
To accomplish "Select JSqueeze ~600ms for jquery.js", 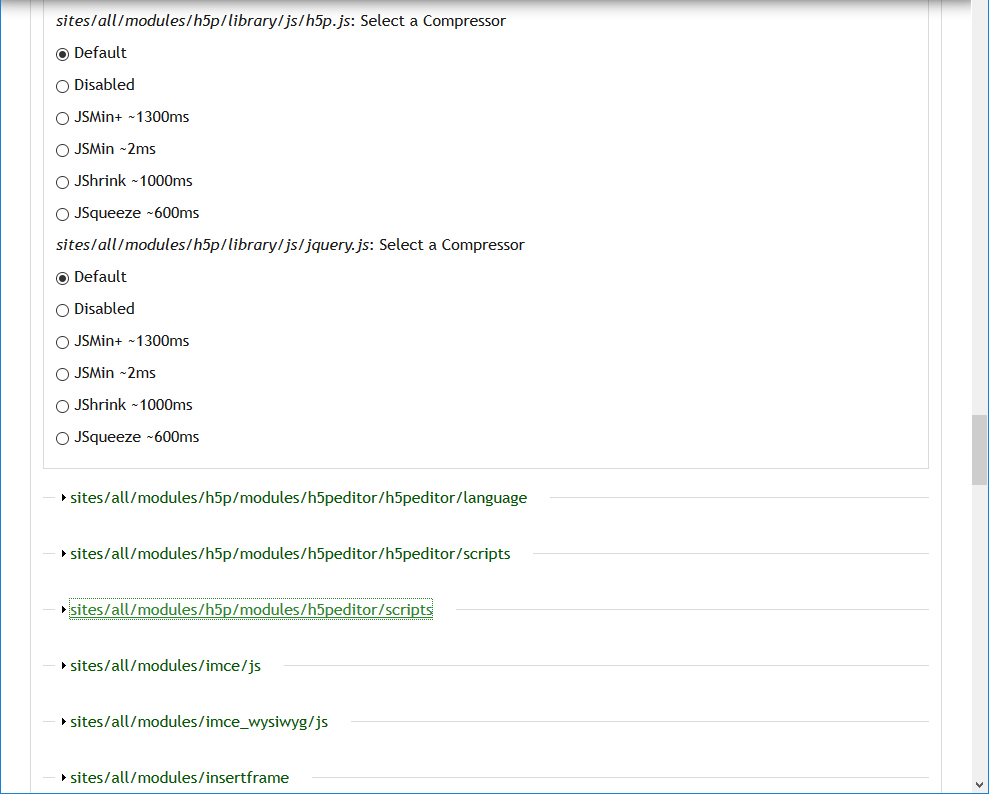I will (62, 438).
